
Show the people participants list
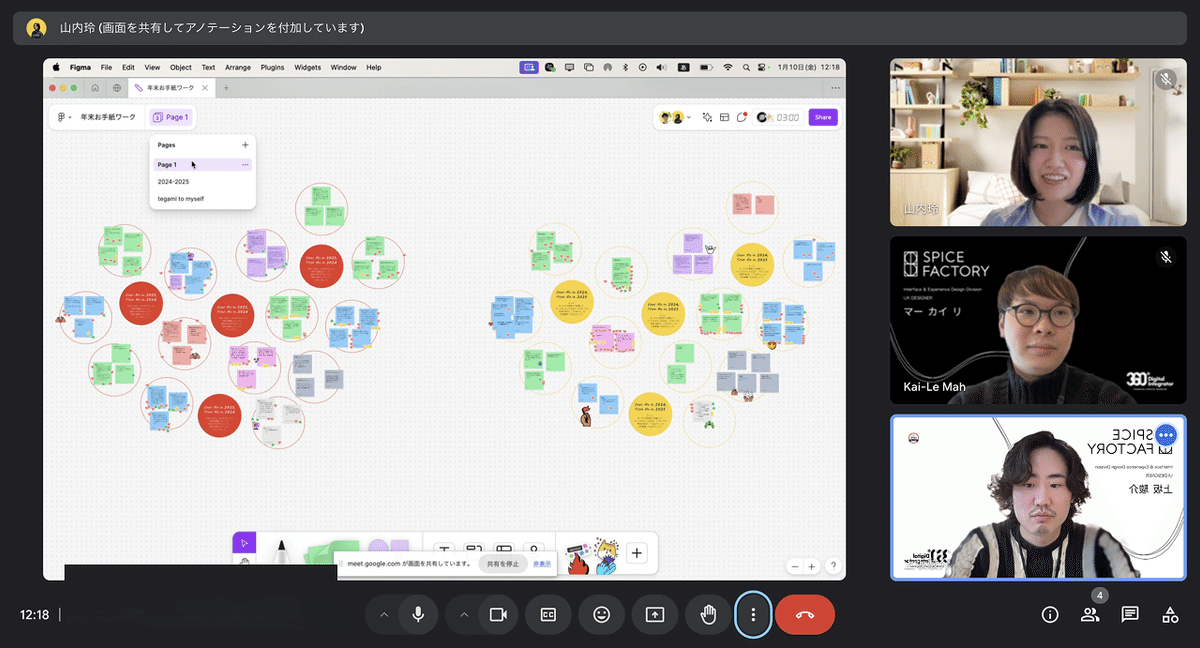tap(1090, 615)
